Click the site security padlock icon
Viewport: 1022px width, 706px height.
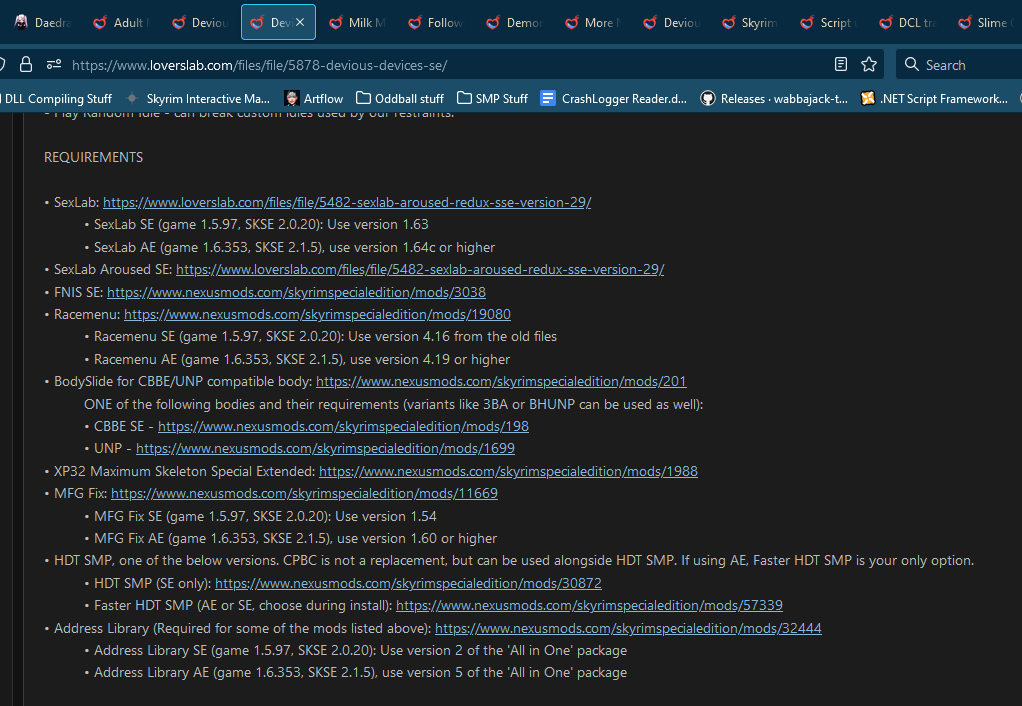click(x=25, y=65)
